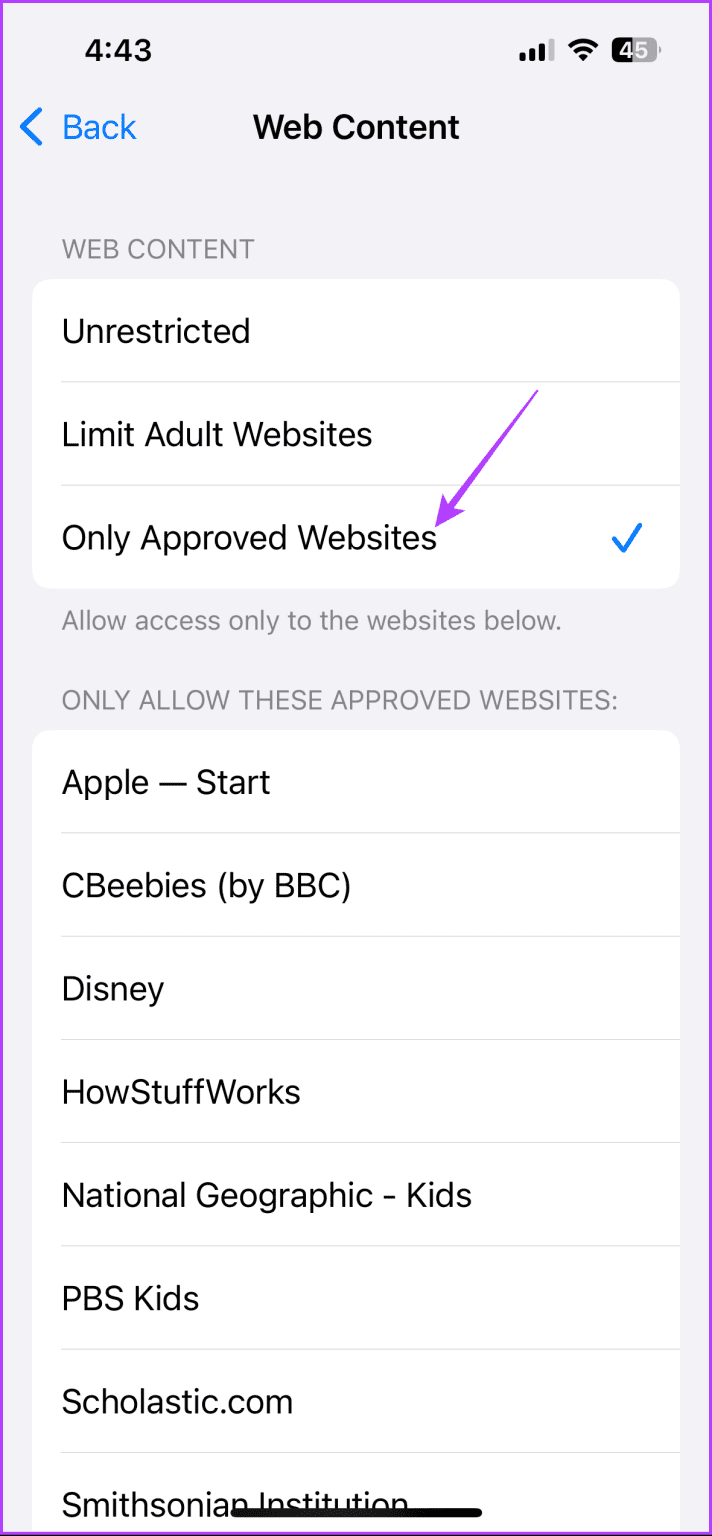Tap the home indicator bar at bottom
Screen dimensions: 712x1536
(356, 1510)
